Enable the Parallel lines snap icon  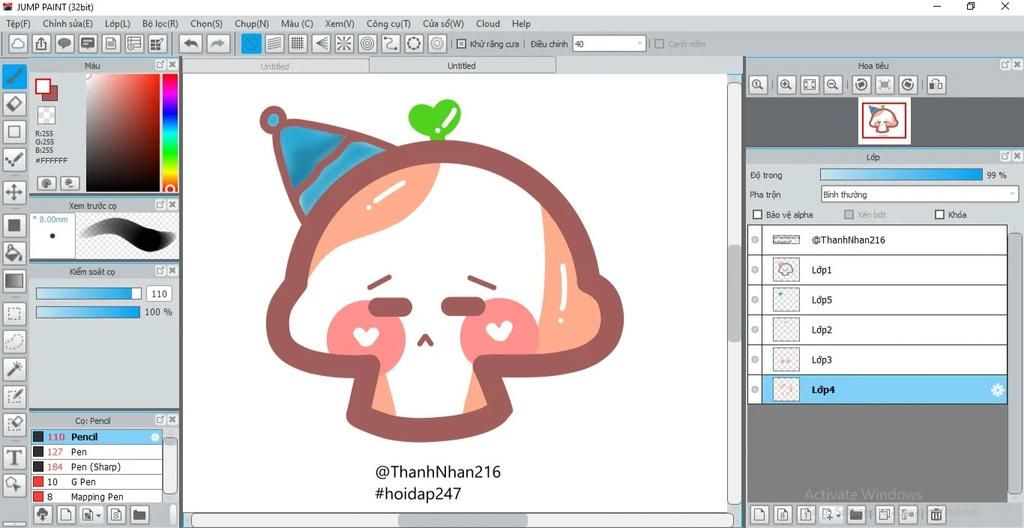pyautogui.click(x=275, y=44)
